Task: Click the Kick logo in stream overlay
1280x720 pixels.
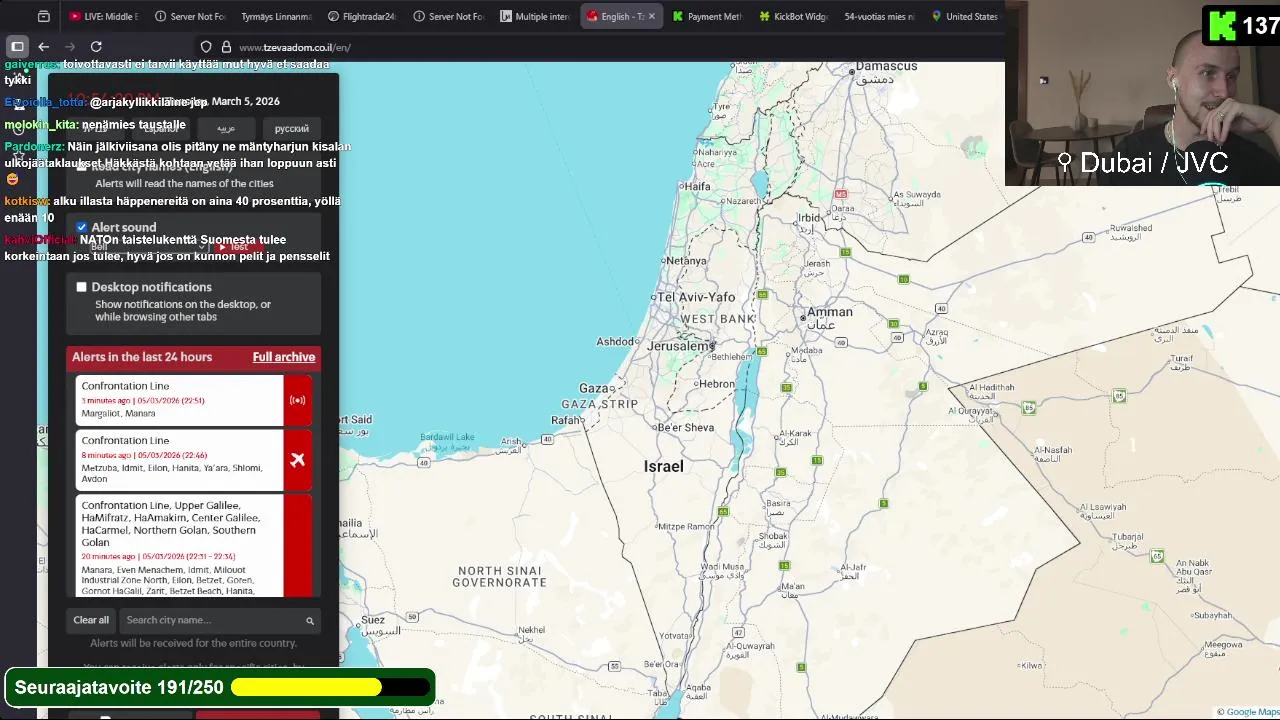Action: coord(1222,26)
